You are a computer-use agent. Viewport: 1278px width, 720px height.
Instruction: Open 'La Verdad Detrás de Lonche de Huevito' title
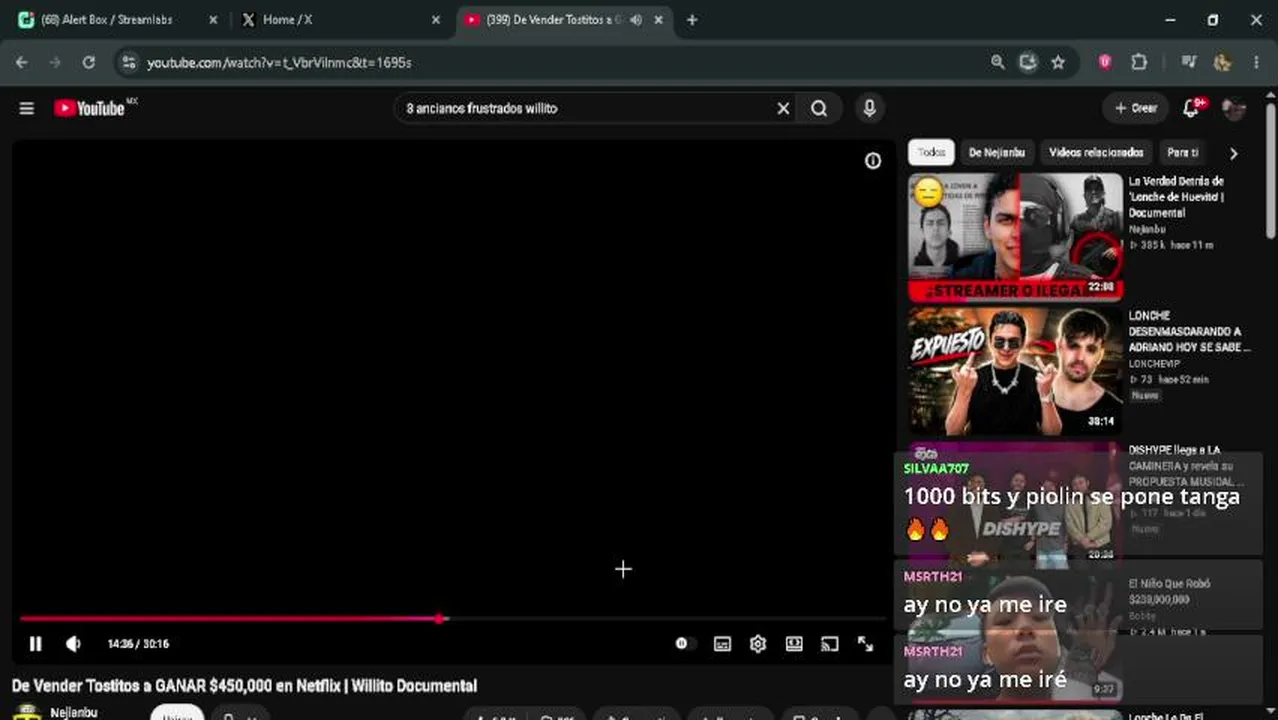click(x=1177, y=197)
